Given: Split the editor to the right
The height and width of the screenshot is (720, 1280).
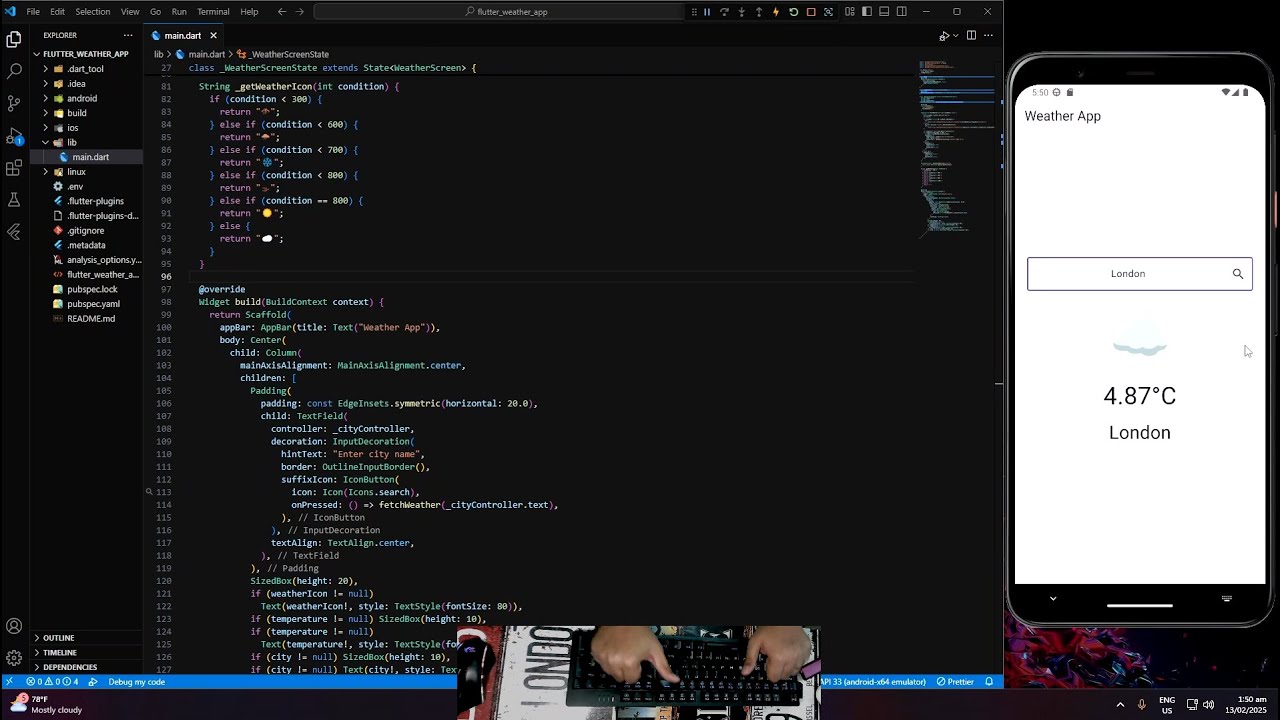Looking at the screenshot, I should [x=971, y=35].
